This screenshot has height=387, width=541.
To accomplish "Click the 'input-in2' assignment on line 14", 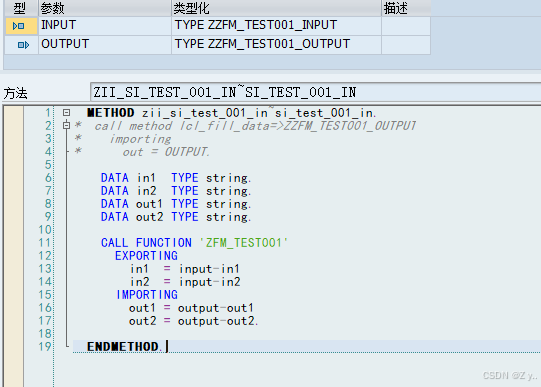I will point(209,282).
